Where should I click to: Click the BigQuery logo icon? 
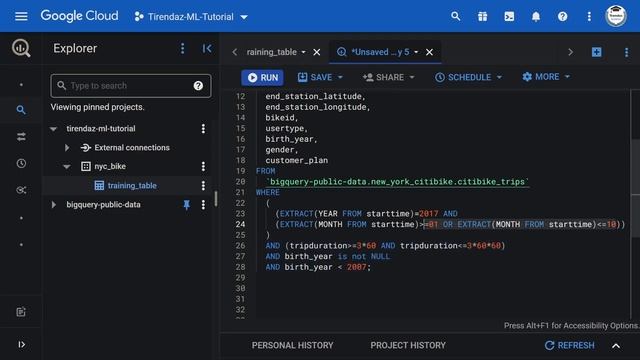pyautogui.click(x=21, y=48)
